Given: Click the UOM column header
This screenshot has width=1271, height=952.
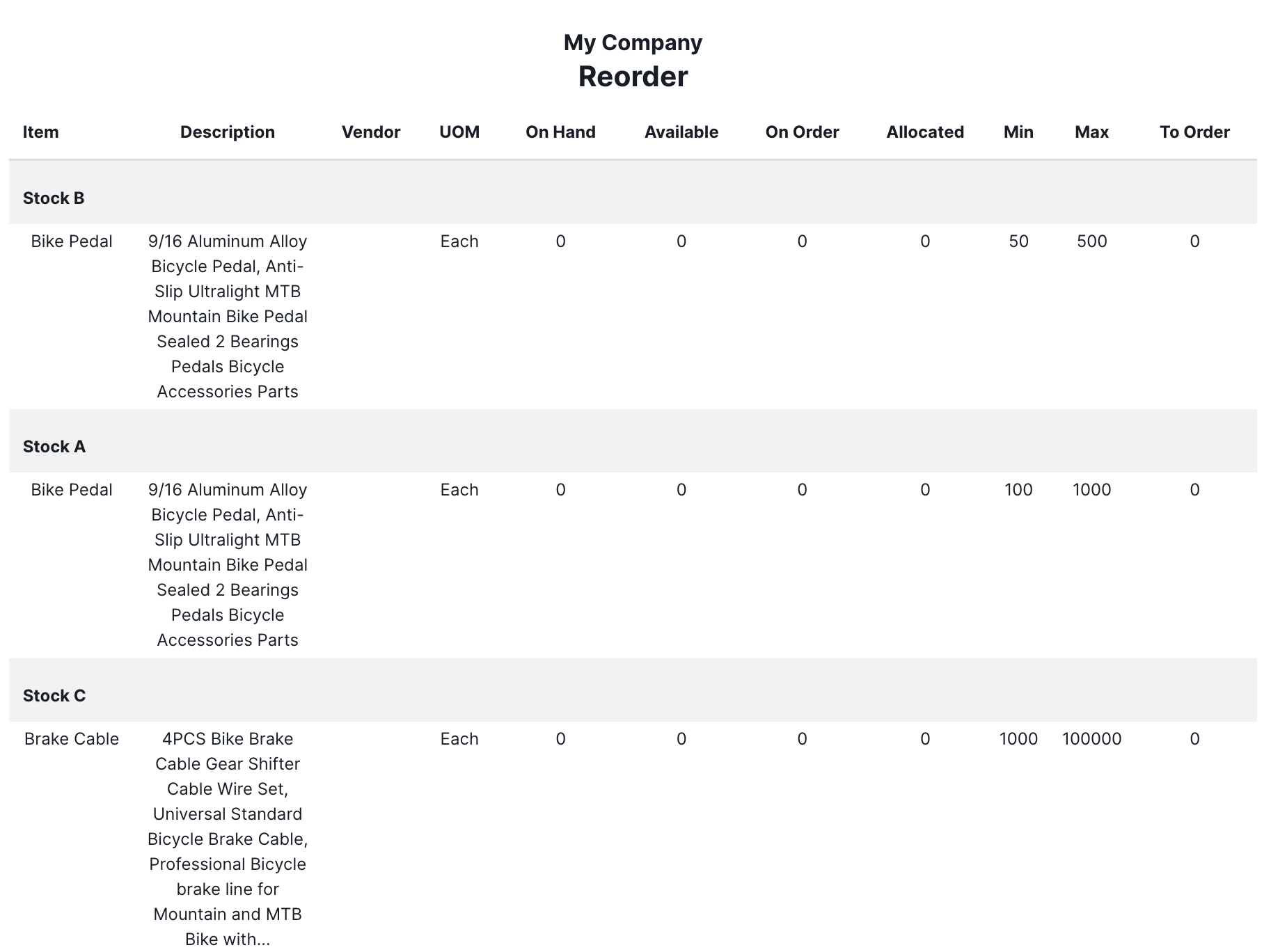Looking at the screenshot, I should (459, 132).
